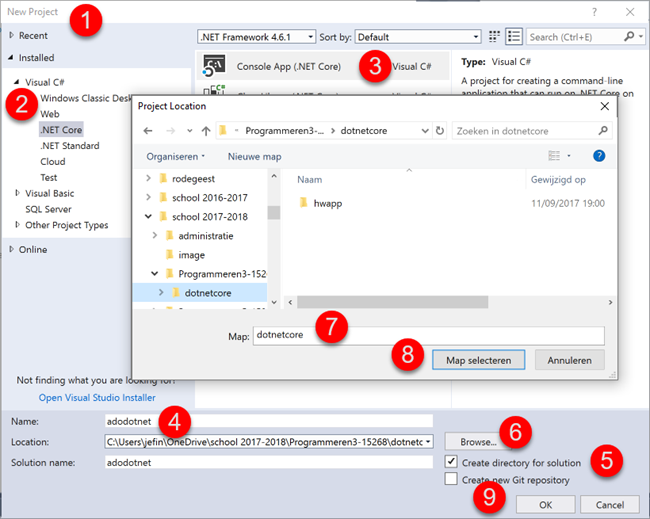650x519 pixels.
Task: Open the Location path dropdown
Action: (428, 442)
